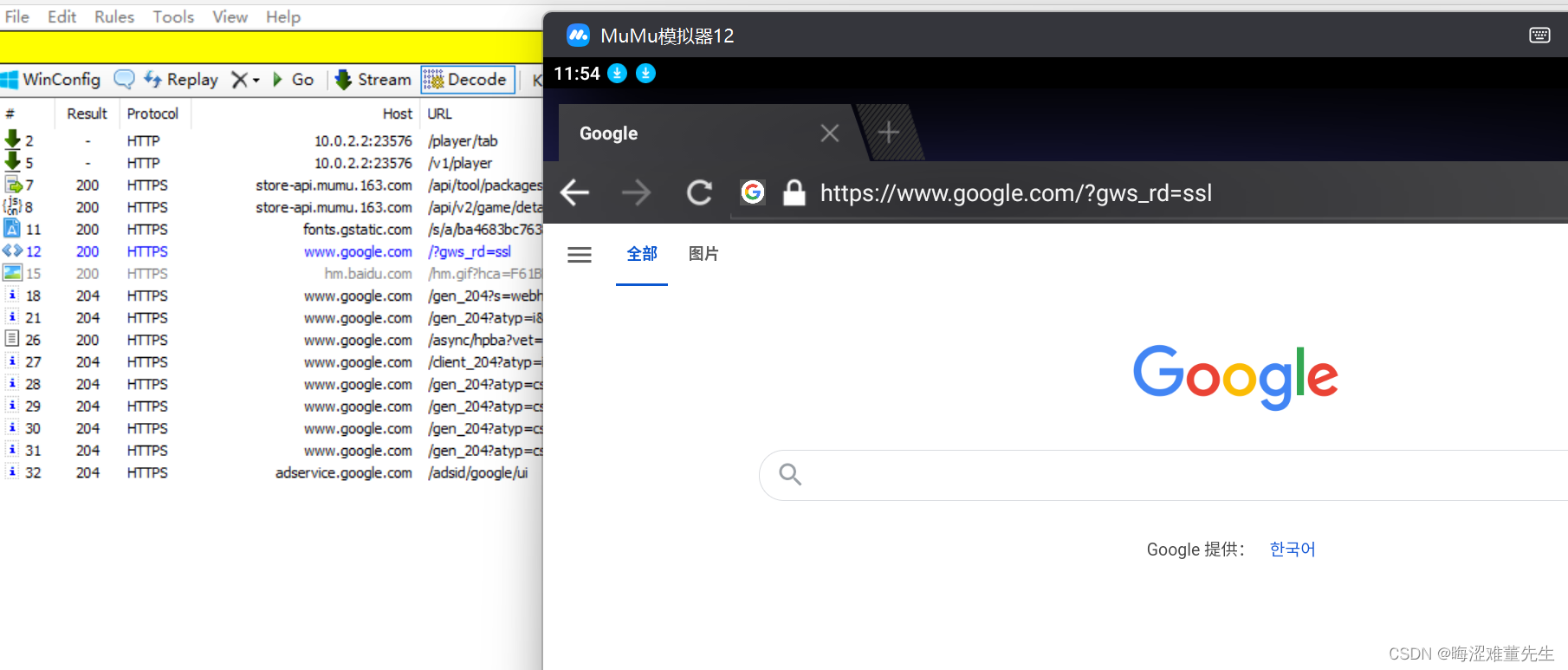Select the 全部 search tab

[x=642, y=254]
